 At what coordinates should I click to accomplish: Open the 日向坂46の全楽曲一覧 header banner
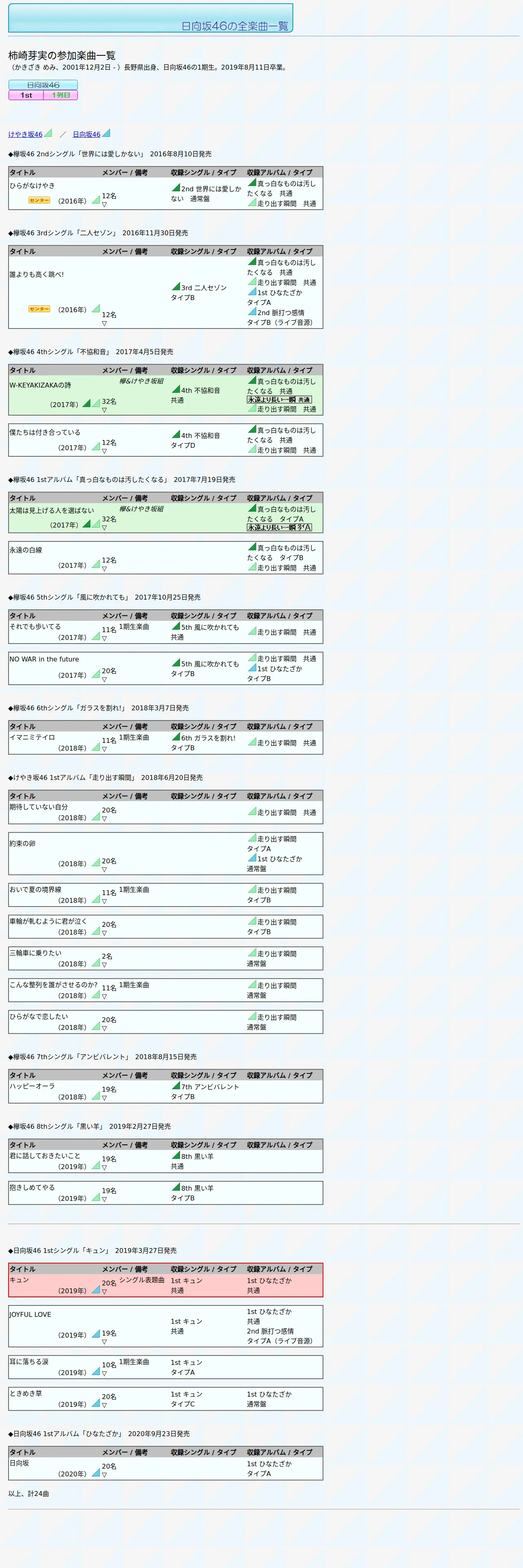point(150,18)
